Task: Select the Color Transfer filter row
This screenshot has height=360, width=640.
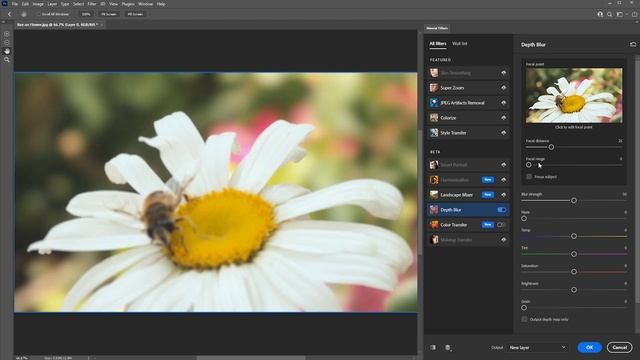Action: click(468, 225)
